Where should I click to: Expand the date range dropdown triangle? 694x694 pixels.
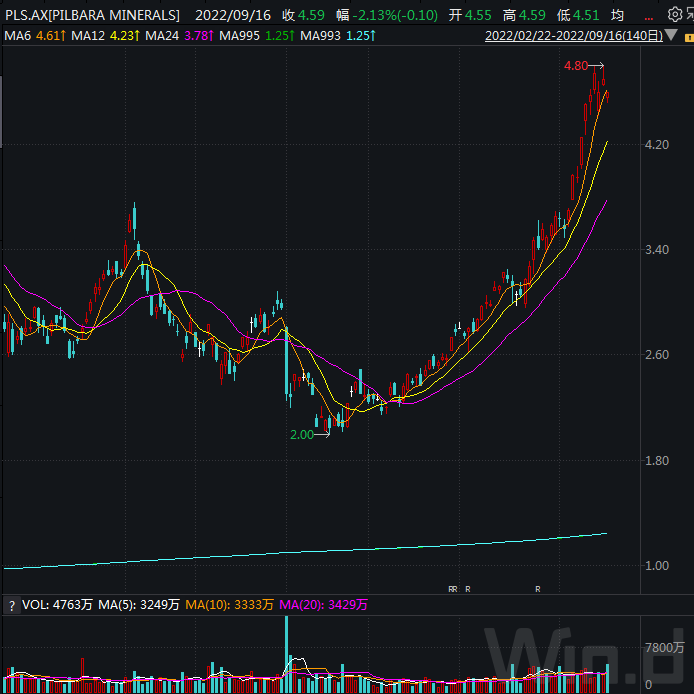point(671,35)
